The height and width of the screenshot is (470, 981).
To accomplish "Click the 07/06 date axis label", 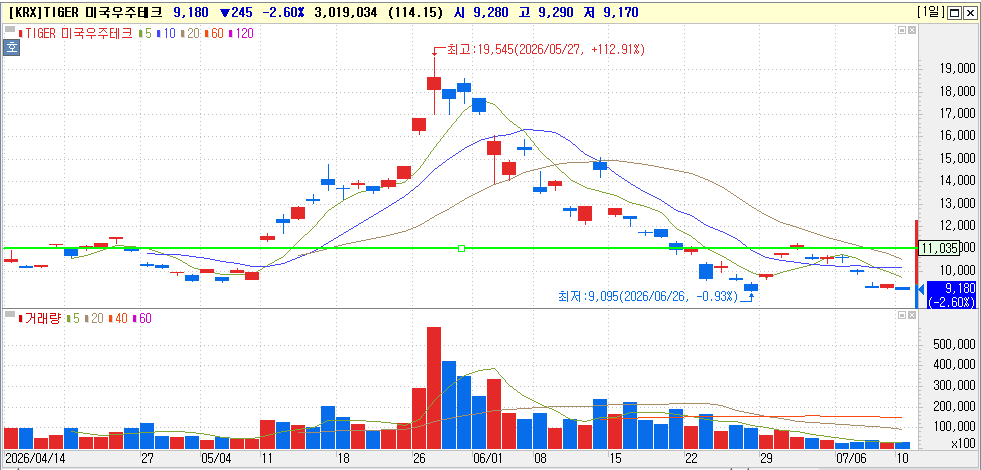I will click(x=853, y=458).
